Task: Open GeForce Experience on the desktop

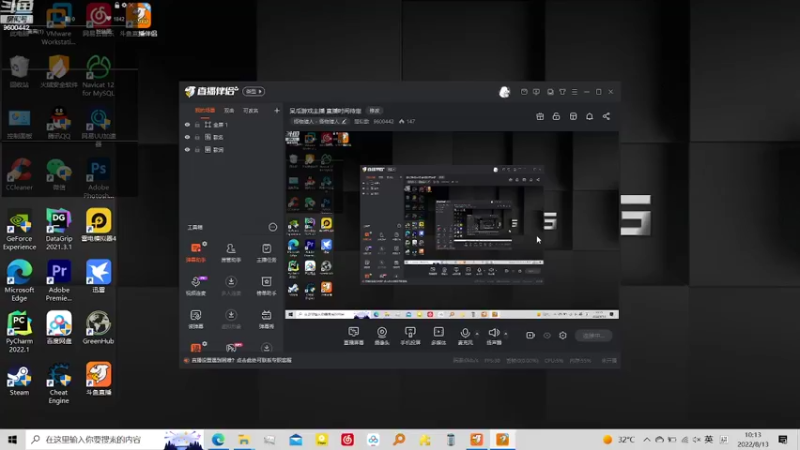Action: 19,230
